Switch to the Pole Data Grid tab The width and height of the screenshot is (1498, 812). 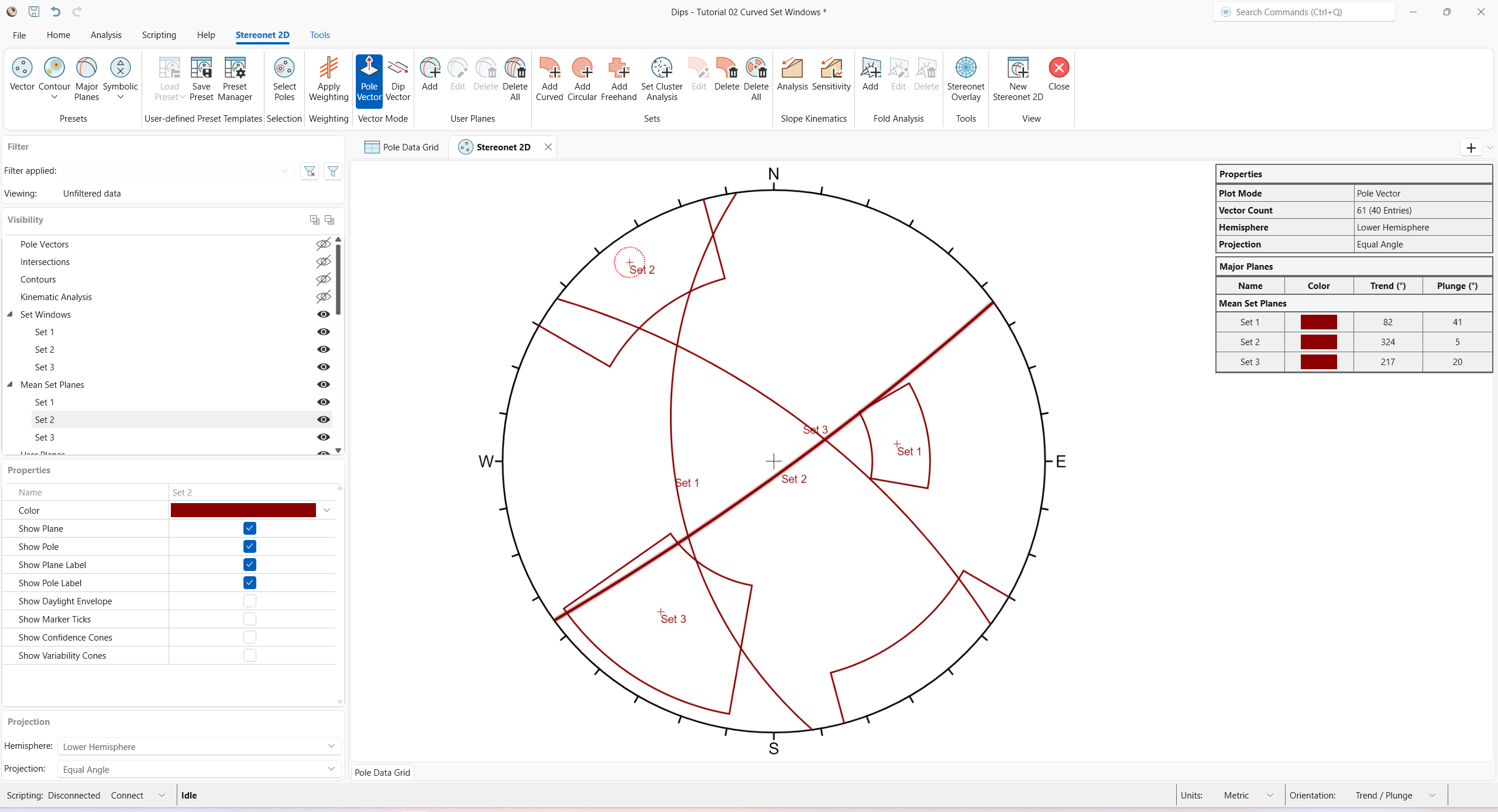(x=410, y=147)
